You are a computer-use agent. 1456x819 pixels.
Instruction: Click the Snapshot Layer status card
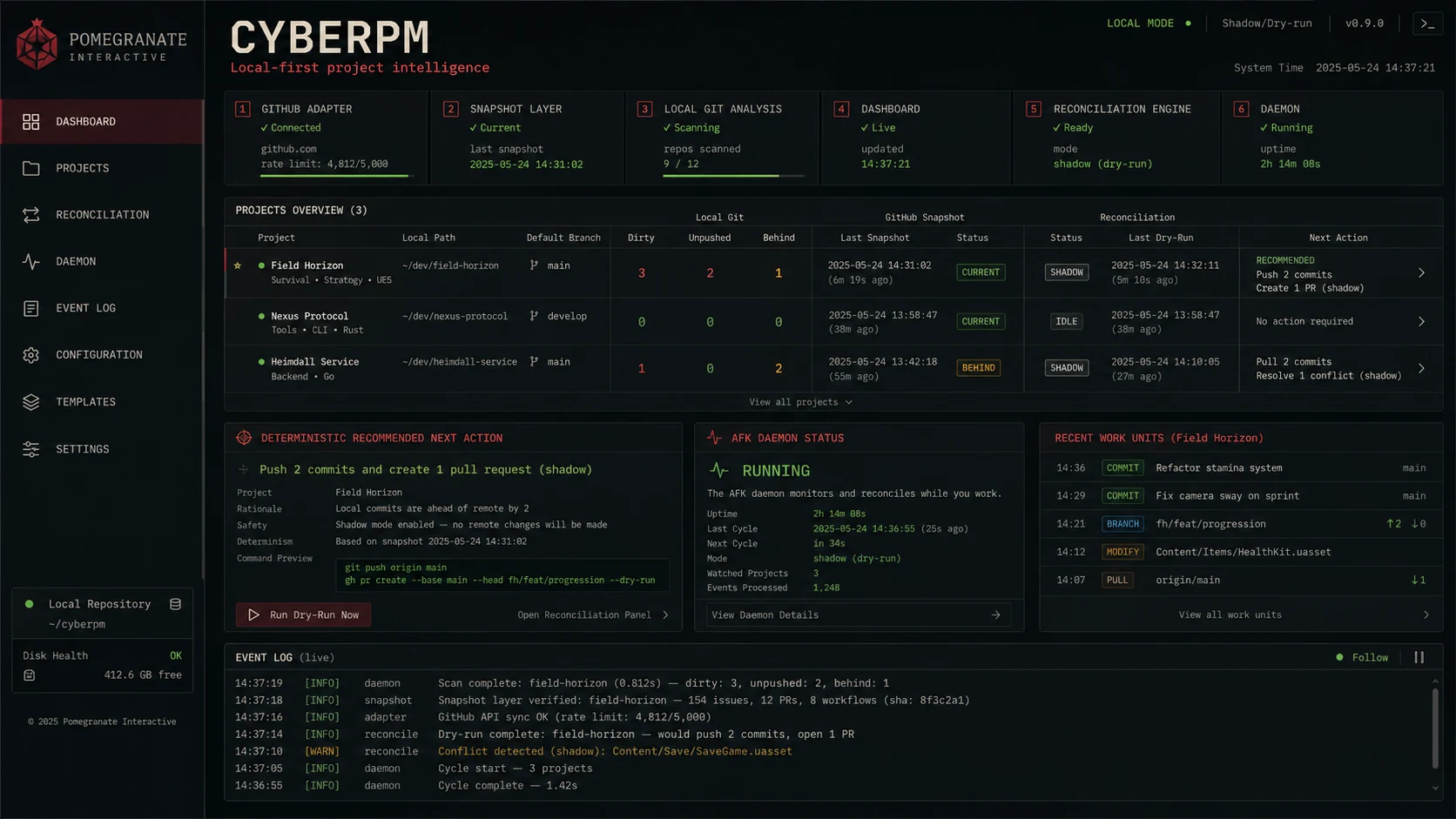click(527, 138)
